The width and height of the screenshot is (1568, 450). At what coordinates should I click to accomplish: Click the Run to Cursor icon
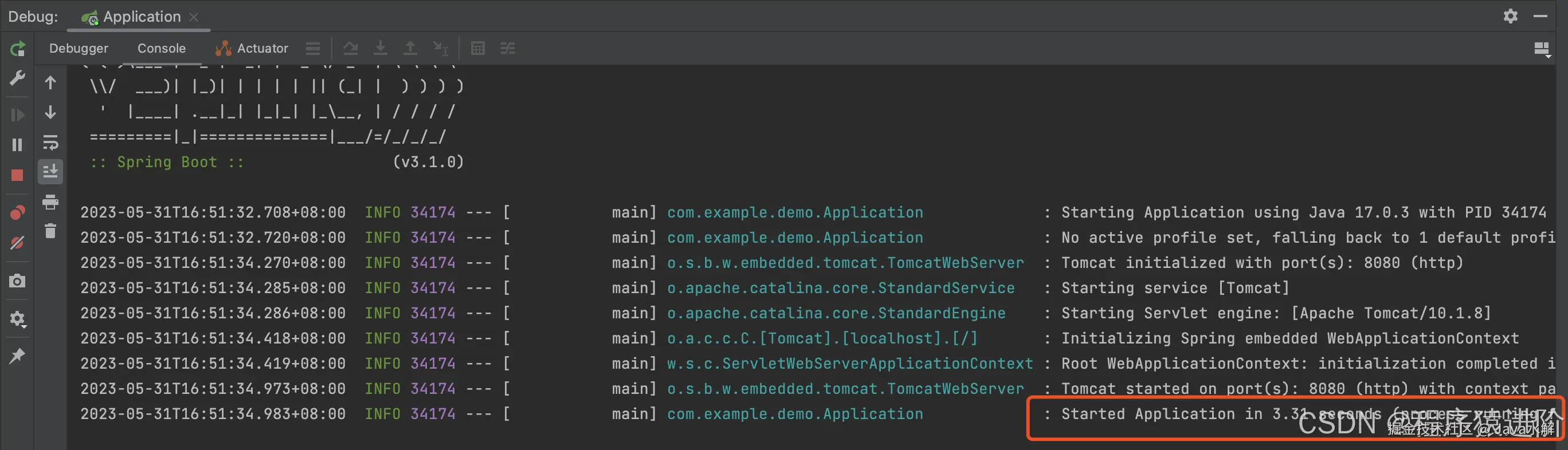441,48
